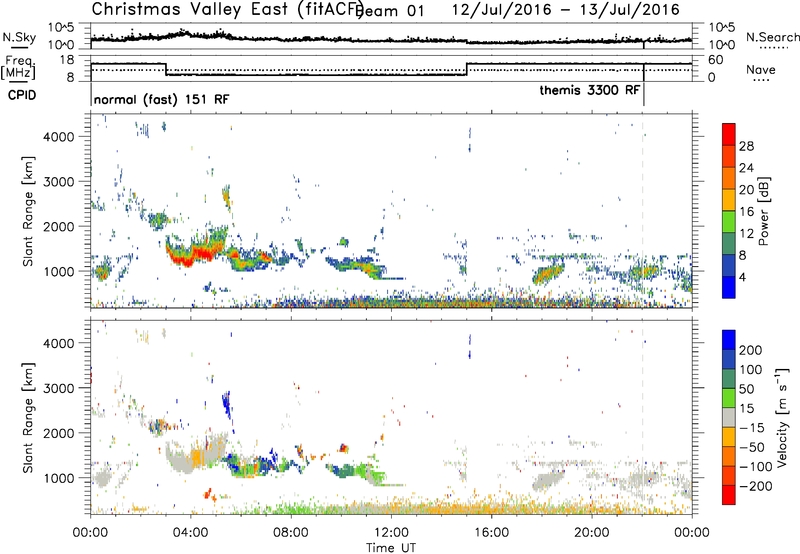800x554 pixels.
Task: Select the '4' label on Power colorbar
Action: click(742, 277)
